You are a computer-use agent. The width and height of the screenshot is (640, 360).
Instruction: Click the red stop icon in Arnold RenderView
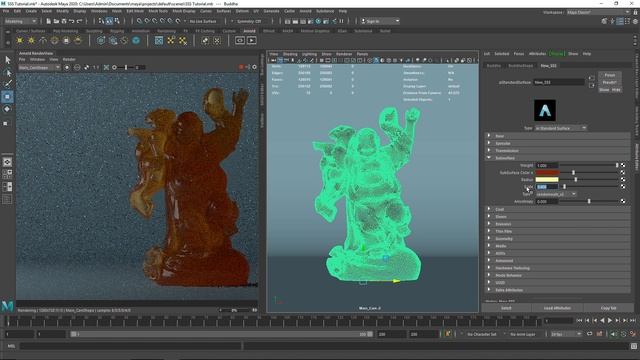point(241,67)
